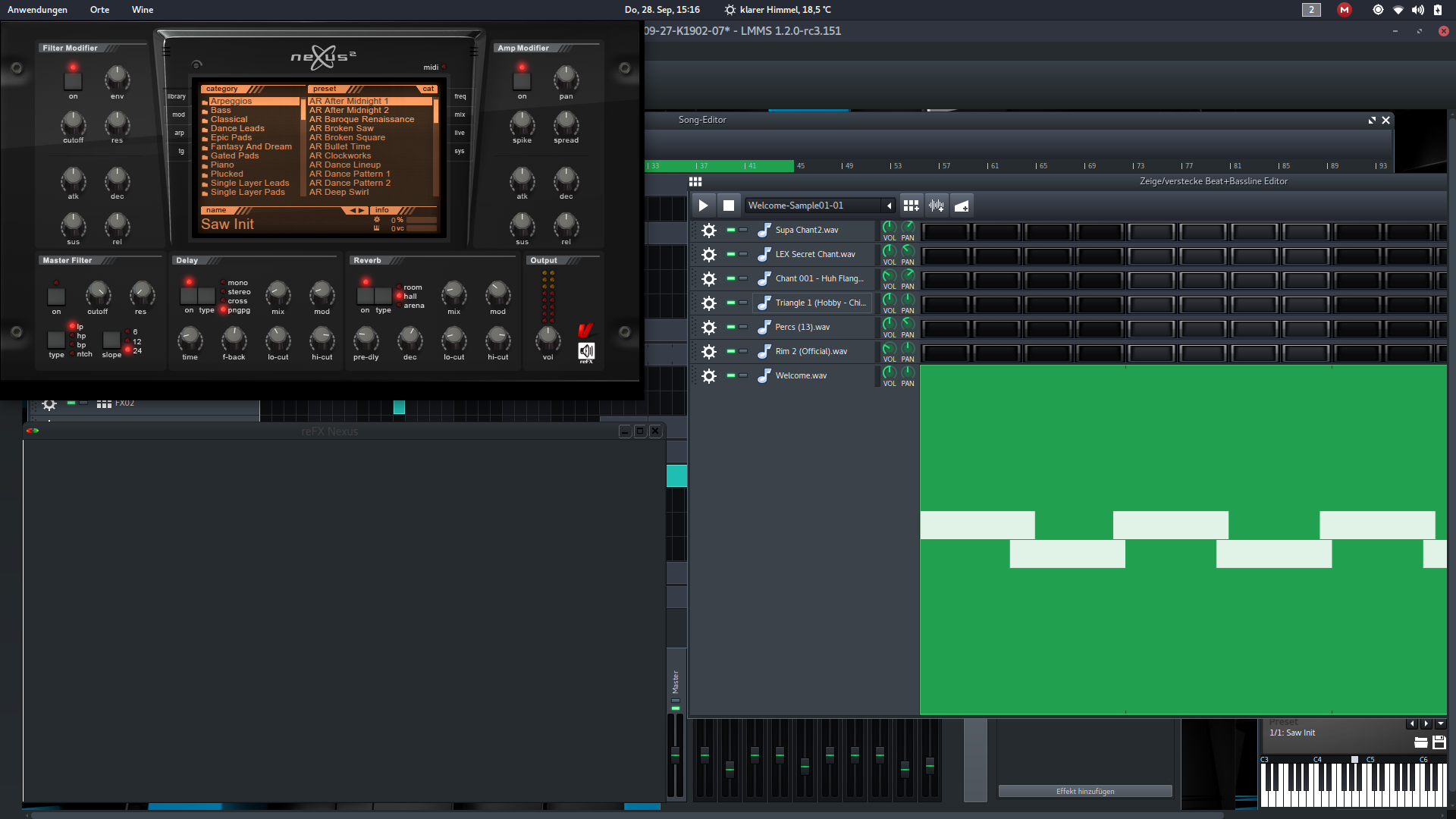Add an automation track in the Beat+Bassline Editor
The width and height of the screenshot is (1456, 819).
[961, 205]
